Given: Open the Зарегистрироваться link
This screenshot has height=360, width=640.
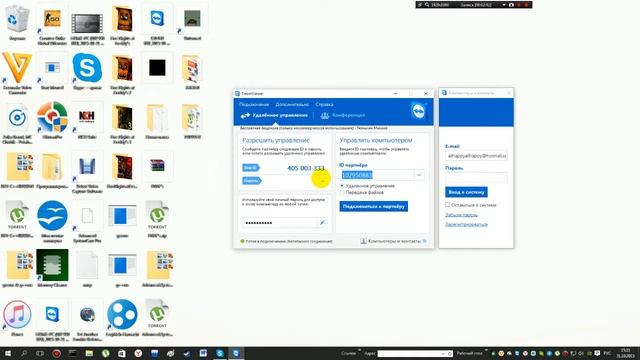Looking at the screenshot, I should (x=466, y=224).
